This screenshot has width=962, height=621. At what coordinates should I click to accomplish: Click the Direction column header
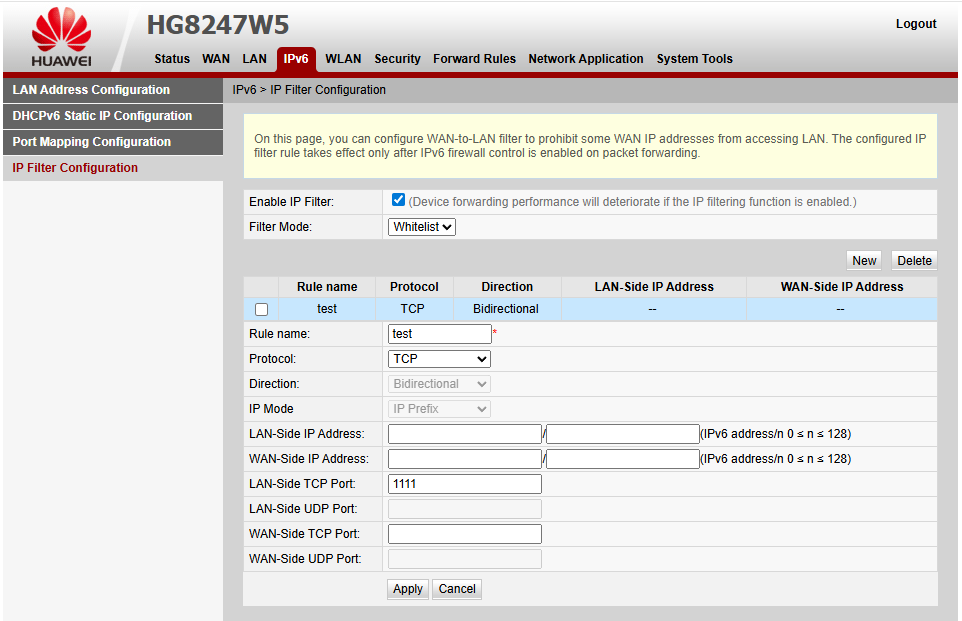pos(507,287)
